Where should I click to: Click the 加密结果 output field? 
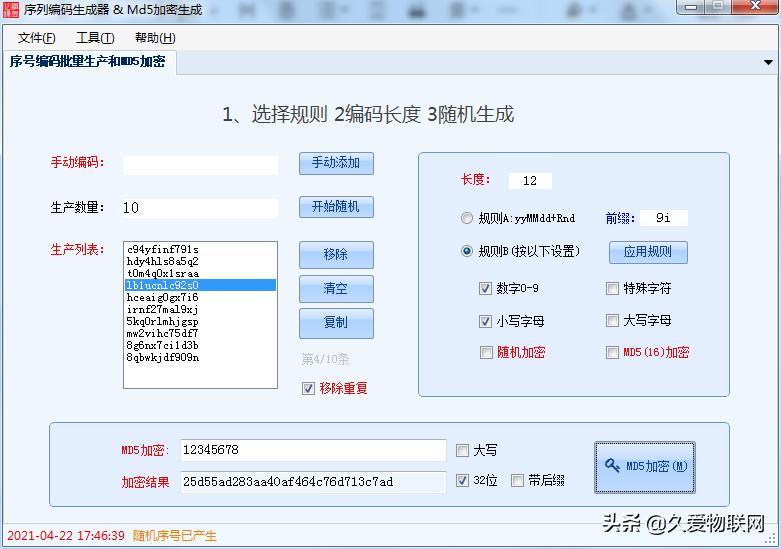[313, 482]
